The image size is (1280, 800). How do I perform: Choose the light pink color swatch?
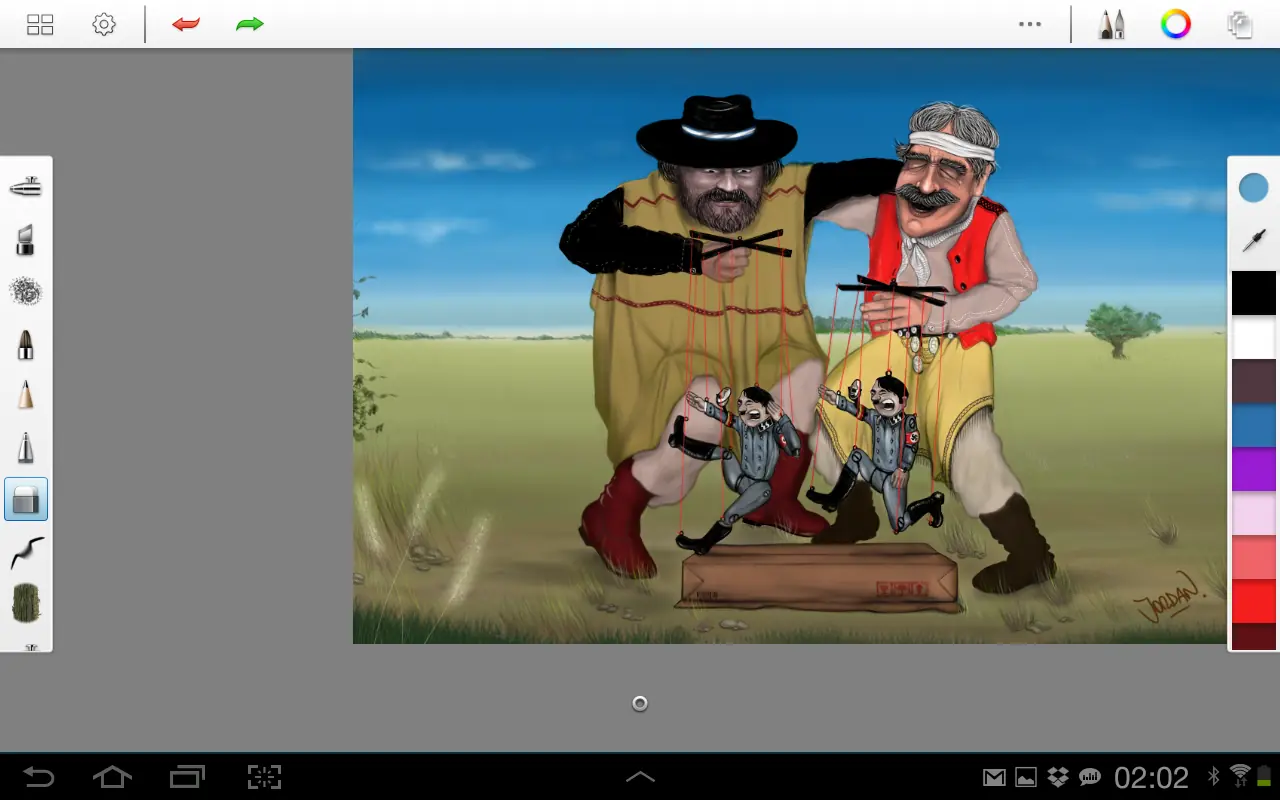click(x=1254, y=514)
